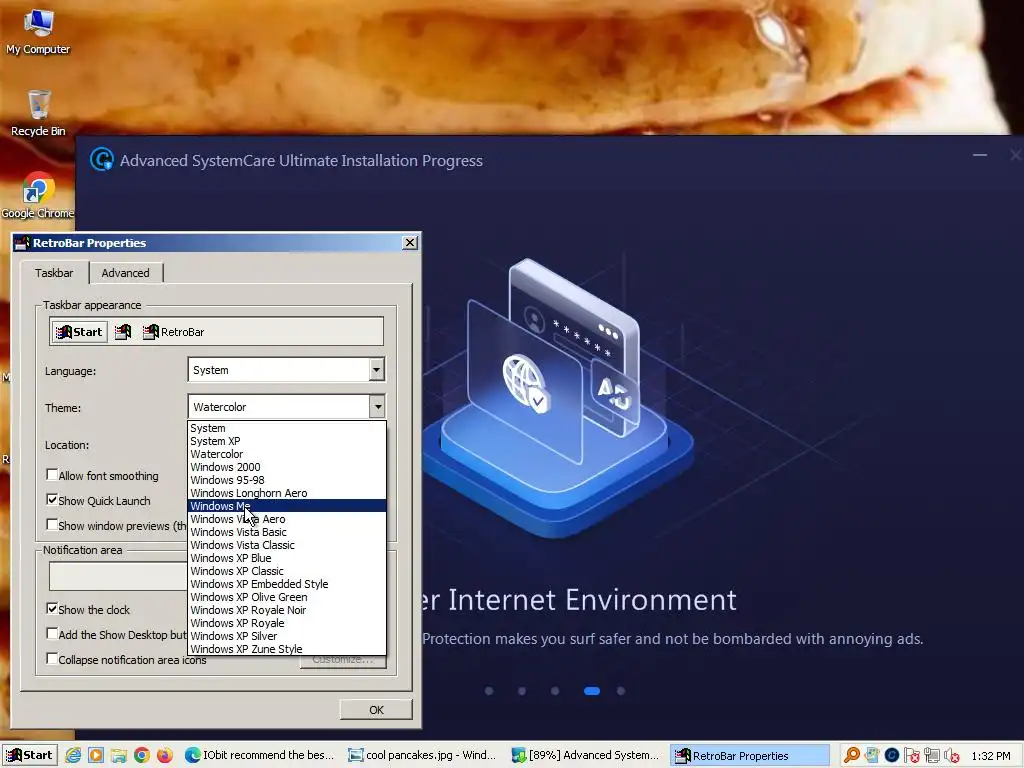Switch to the Advanced tab
Screen dimensions: 1024x768
click(x=125, y=273)
